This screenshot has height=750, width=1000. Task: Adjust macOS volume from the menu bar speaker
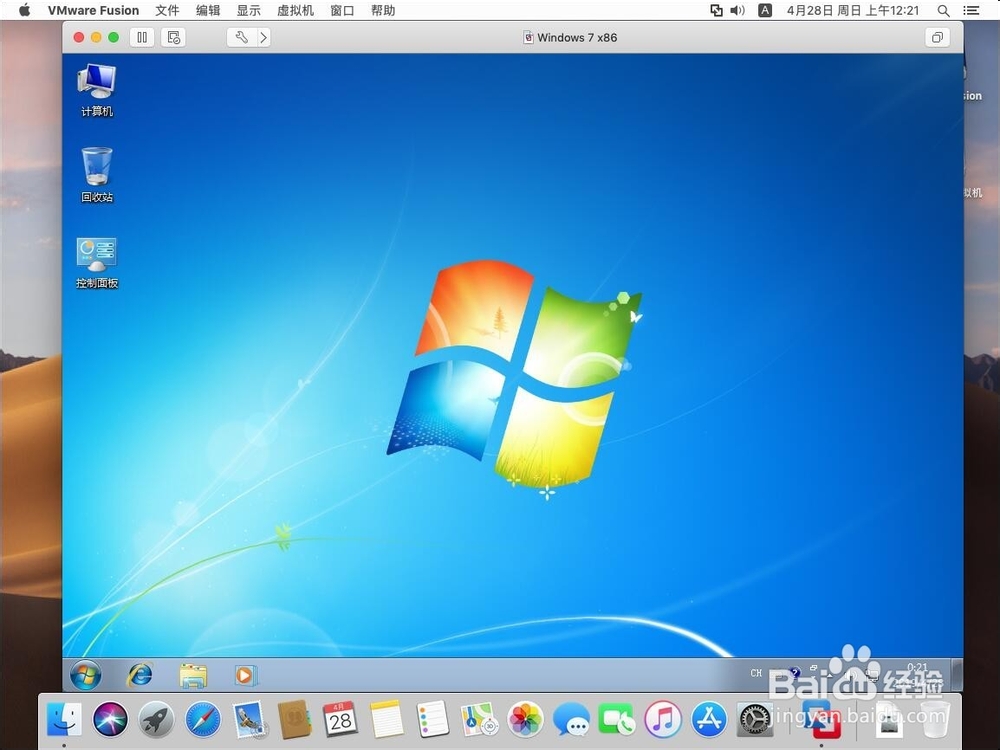pos(738,10)
